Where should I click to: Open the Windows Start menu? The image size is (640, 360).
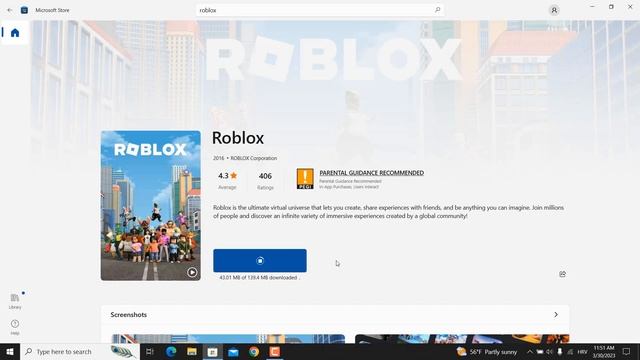click(x=10, y=351)
